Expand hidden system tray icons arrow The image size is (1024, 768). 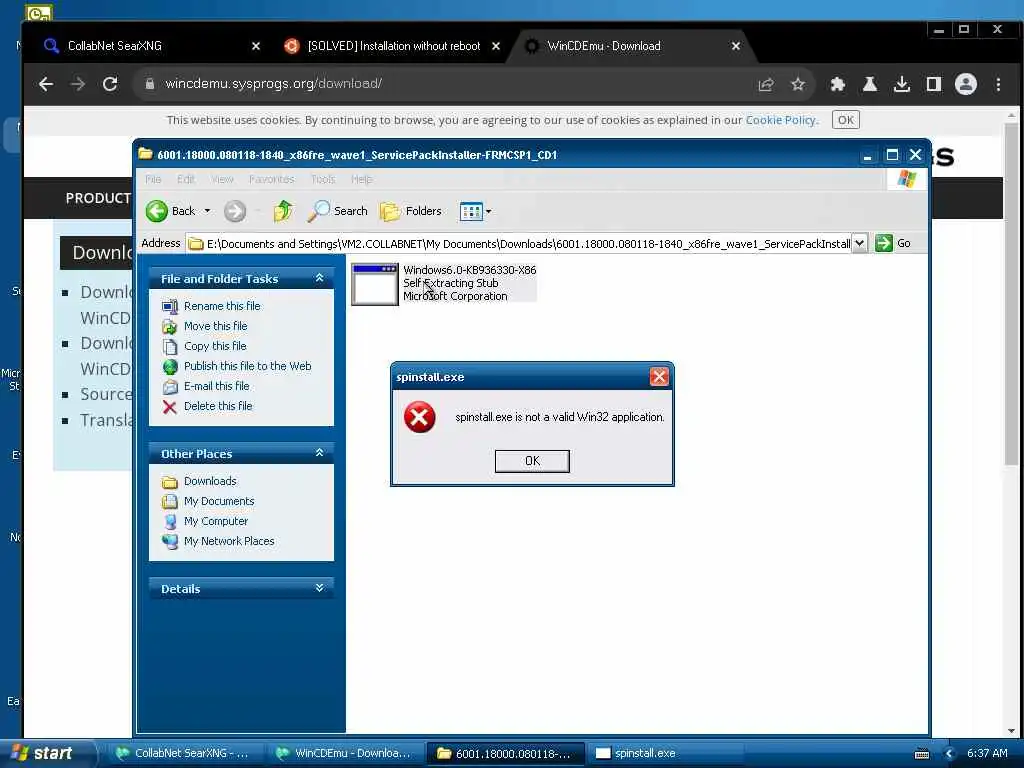coord(950,754)
